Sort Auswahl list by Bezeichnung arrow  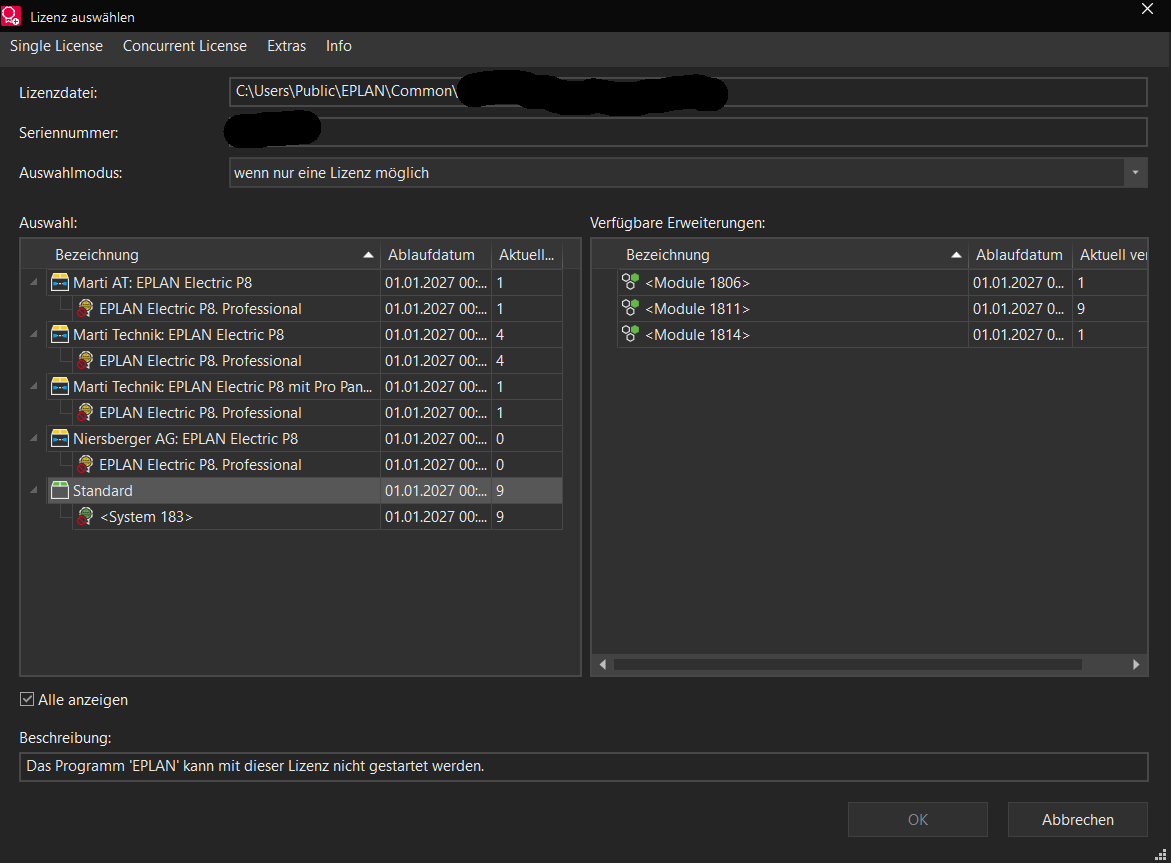click(x=368, y=255)
